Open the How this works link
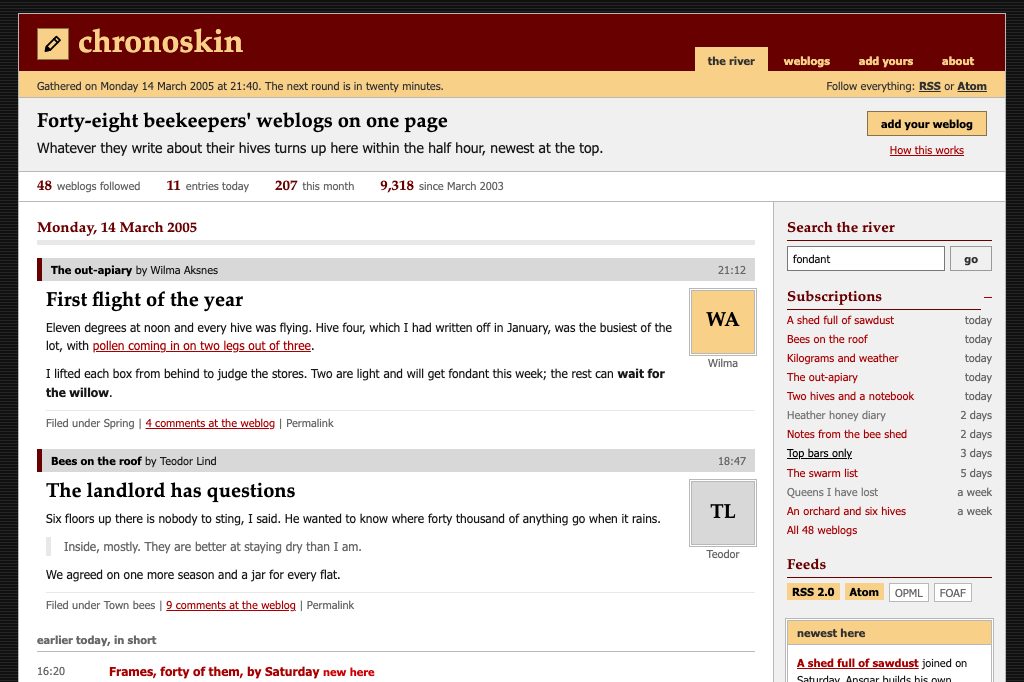This screenshot has height=682, width=1024. click(926, 150)
